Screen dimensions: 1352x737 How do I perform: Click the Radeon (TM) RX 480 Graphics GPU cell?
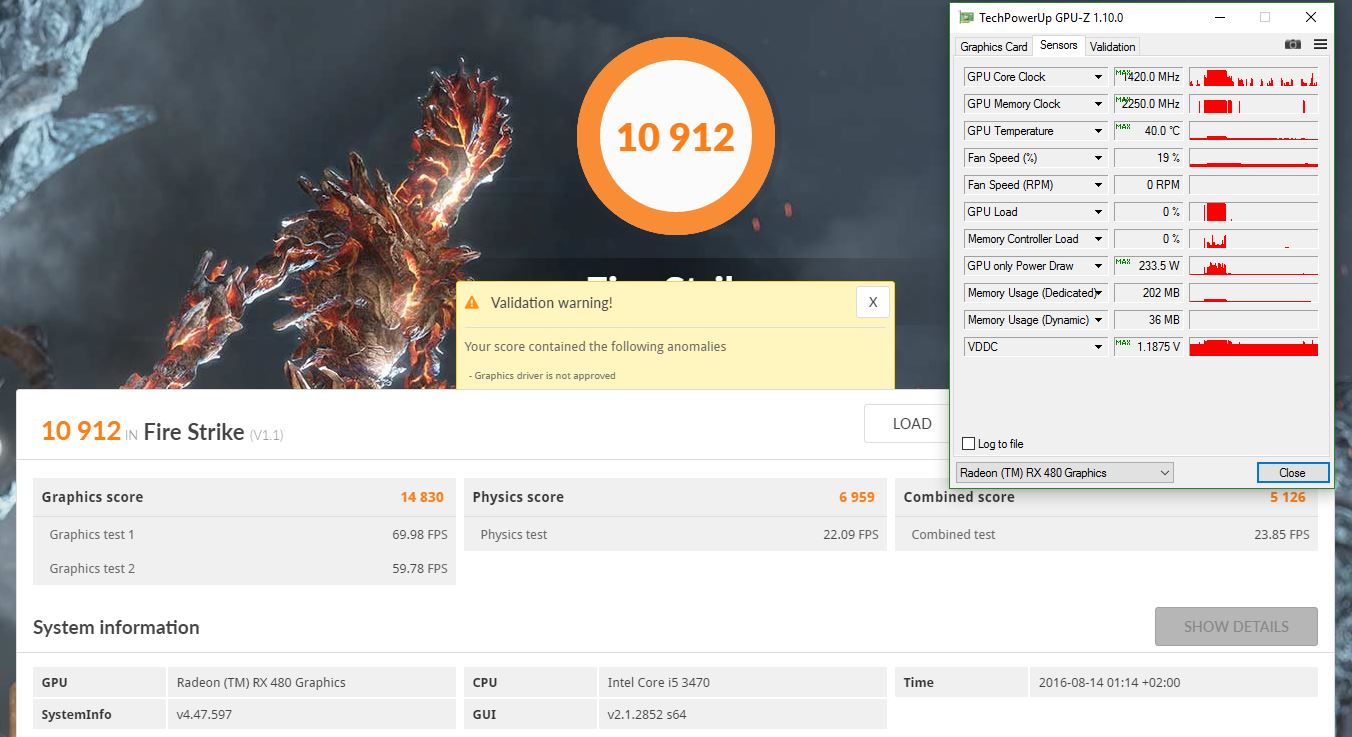coord(310,683)
